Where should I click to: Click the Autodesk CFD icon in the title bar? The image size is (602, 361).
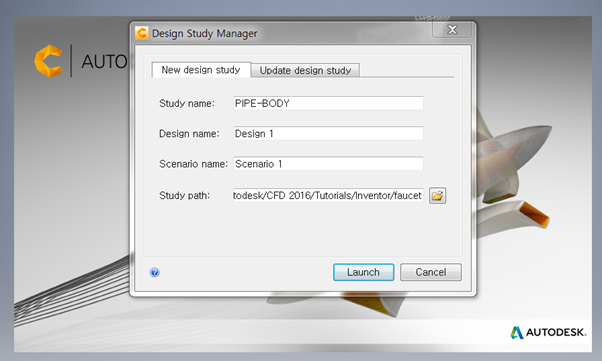point(142,33)
